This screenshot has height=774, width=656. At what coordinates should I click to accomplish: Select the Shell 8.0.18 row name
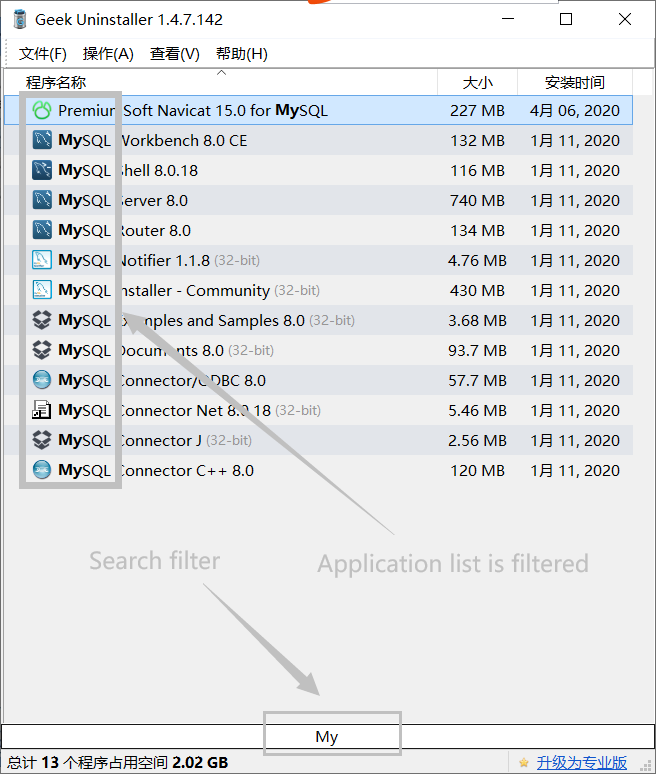pos(128,170)
